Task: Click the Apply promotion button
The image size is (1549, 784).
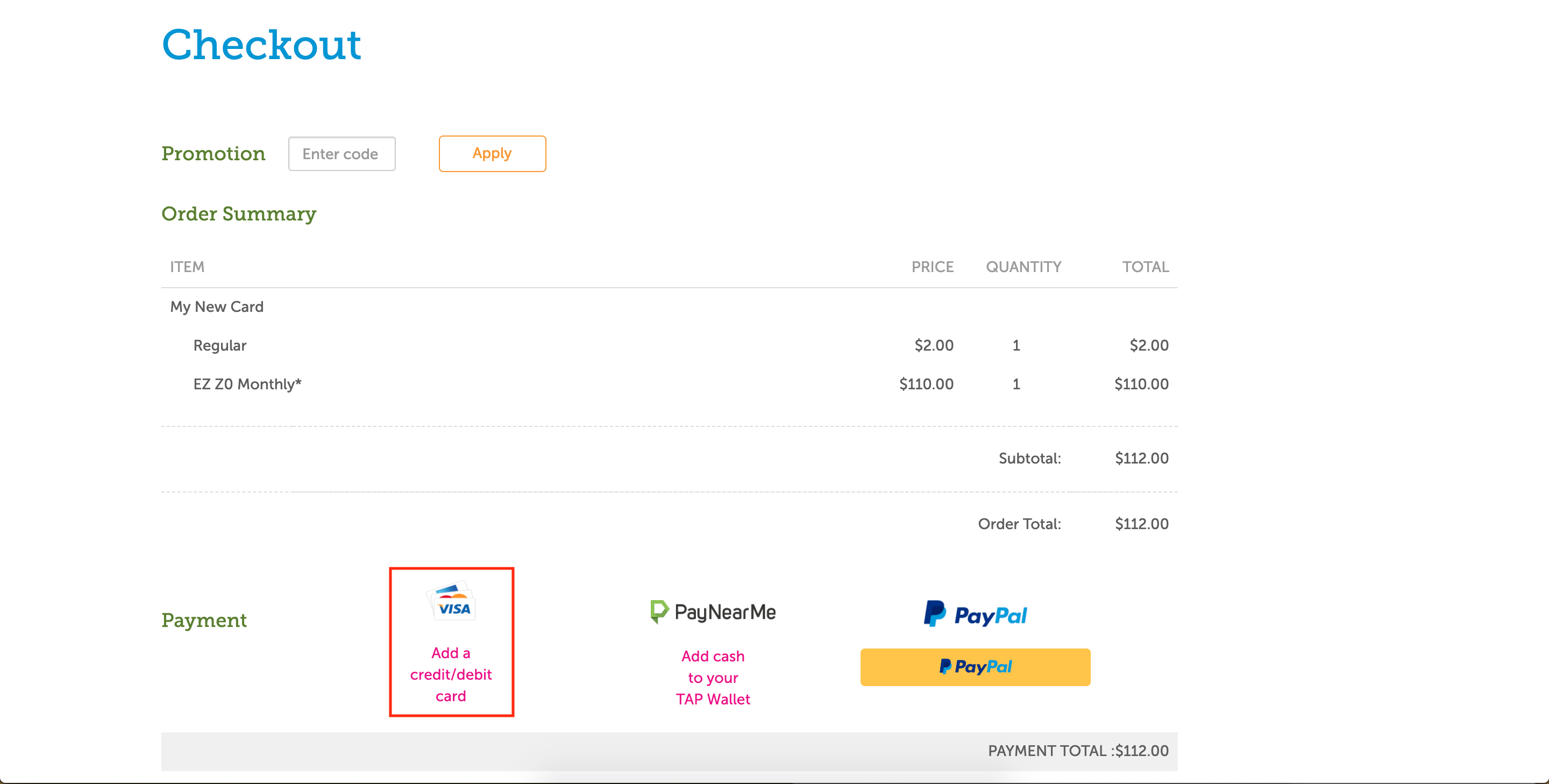Action: point(492,153)
